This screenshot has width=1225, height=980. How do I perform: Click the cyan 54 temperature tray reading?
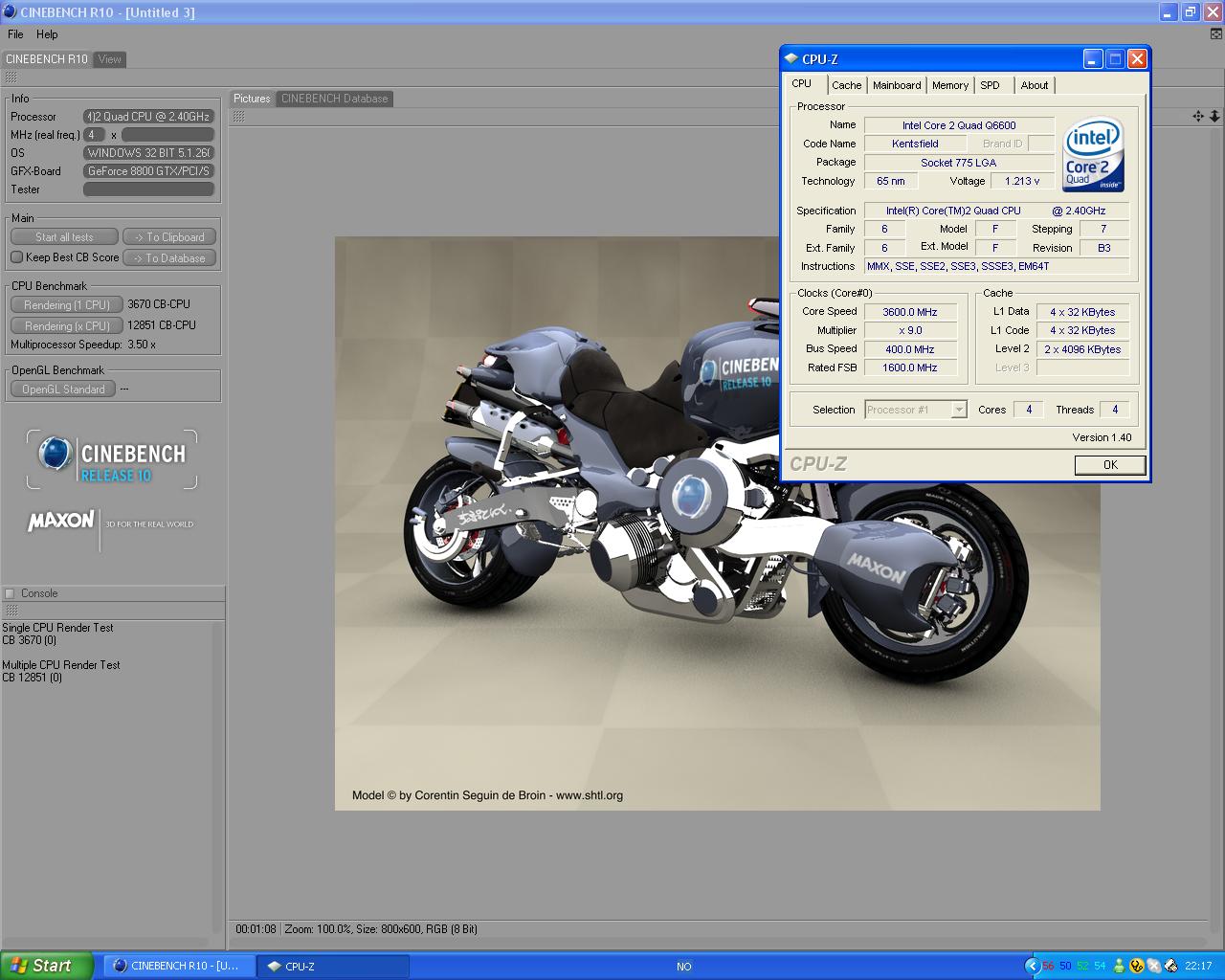tap(1101, 966)
